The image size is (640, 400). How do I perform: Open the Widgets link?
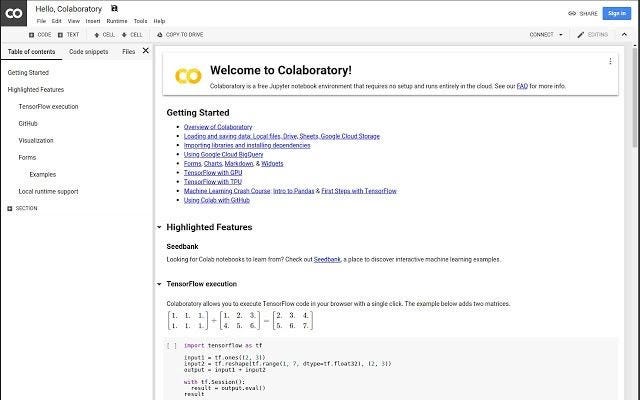272,164
